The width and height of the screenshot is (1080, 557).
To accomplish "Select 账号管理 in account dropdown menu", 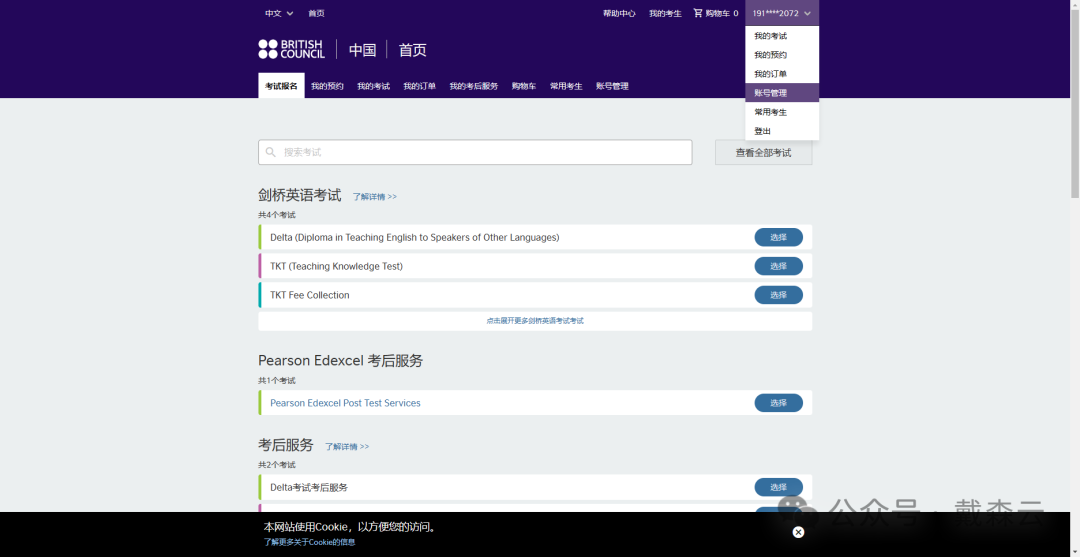I will [x=782, y=93].
